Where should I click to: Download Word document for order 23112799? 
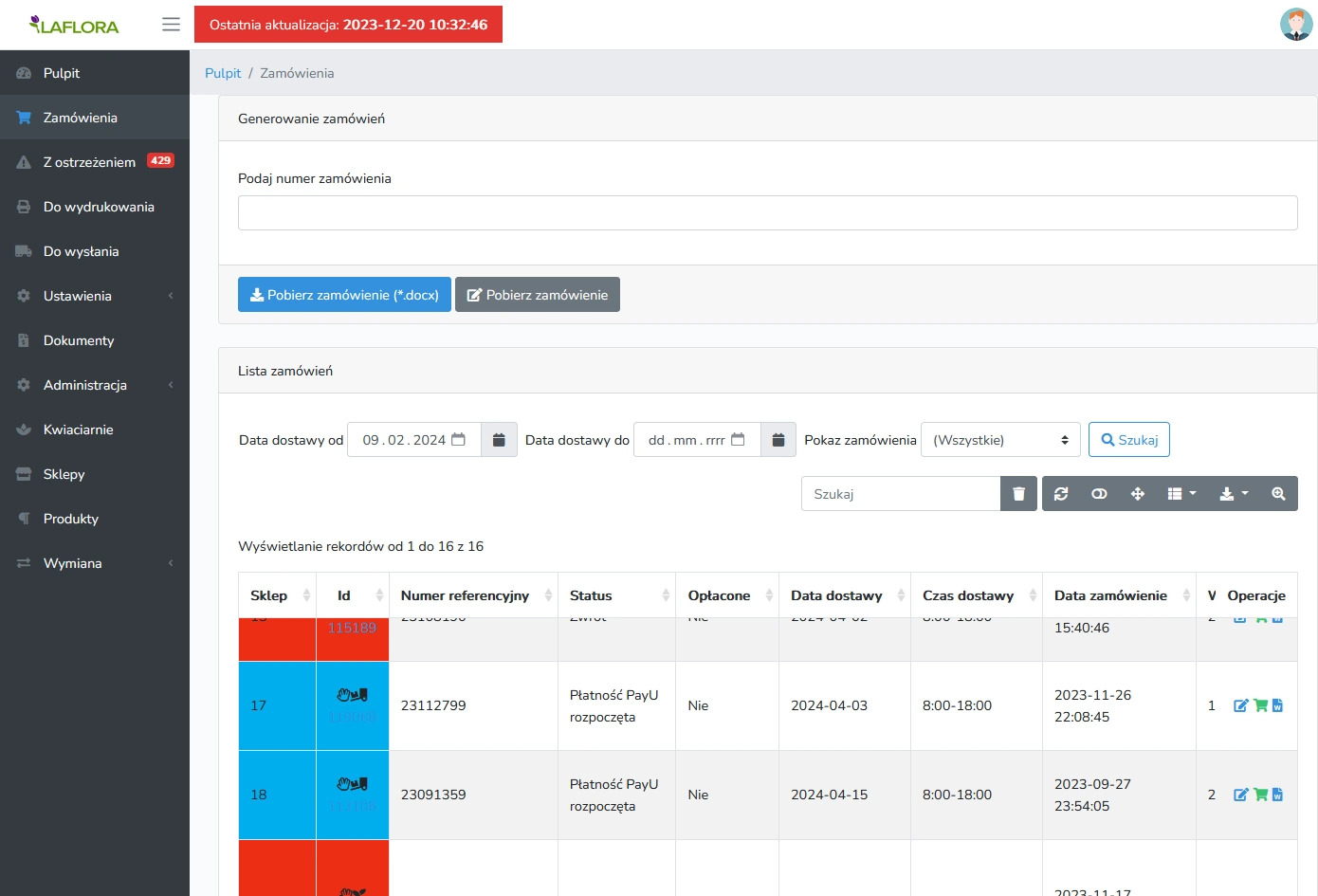(x=1277, y=705)
